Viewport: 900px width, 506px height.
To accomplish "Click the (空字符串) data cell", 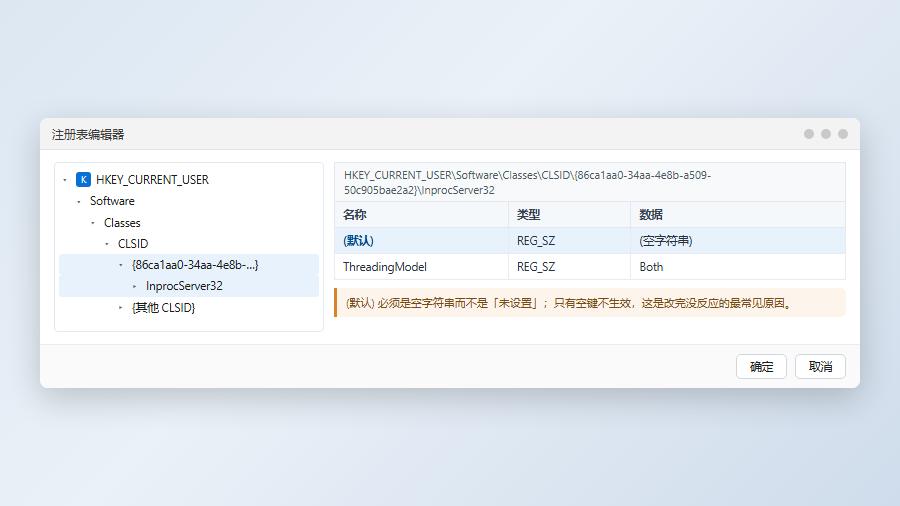I will pos(738,240).
